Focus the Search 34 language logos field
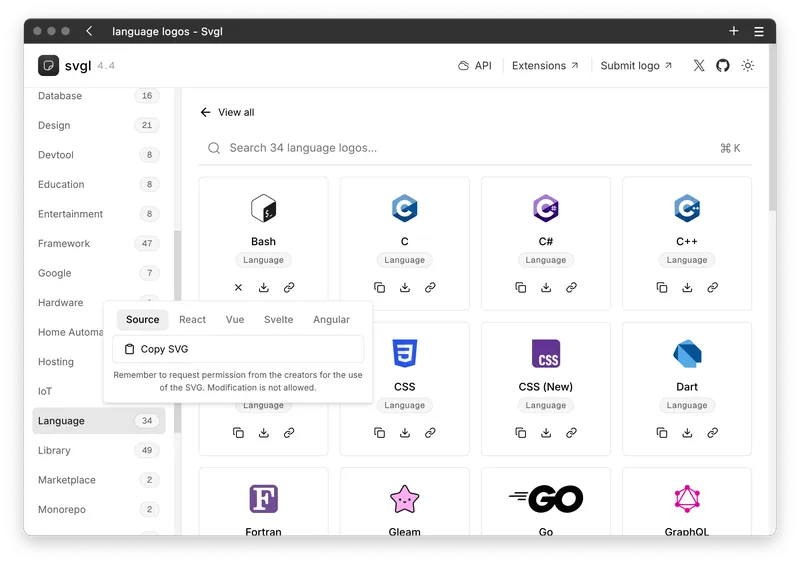800x565 pixels. [x=474, y=148]
